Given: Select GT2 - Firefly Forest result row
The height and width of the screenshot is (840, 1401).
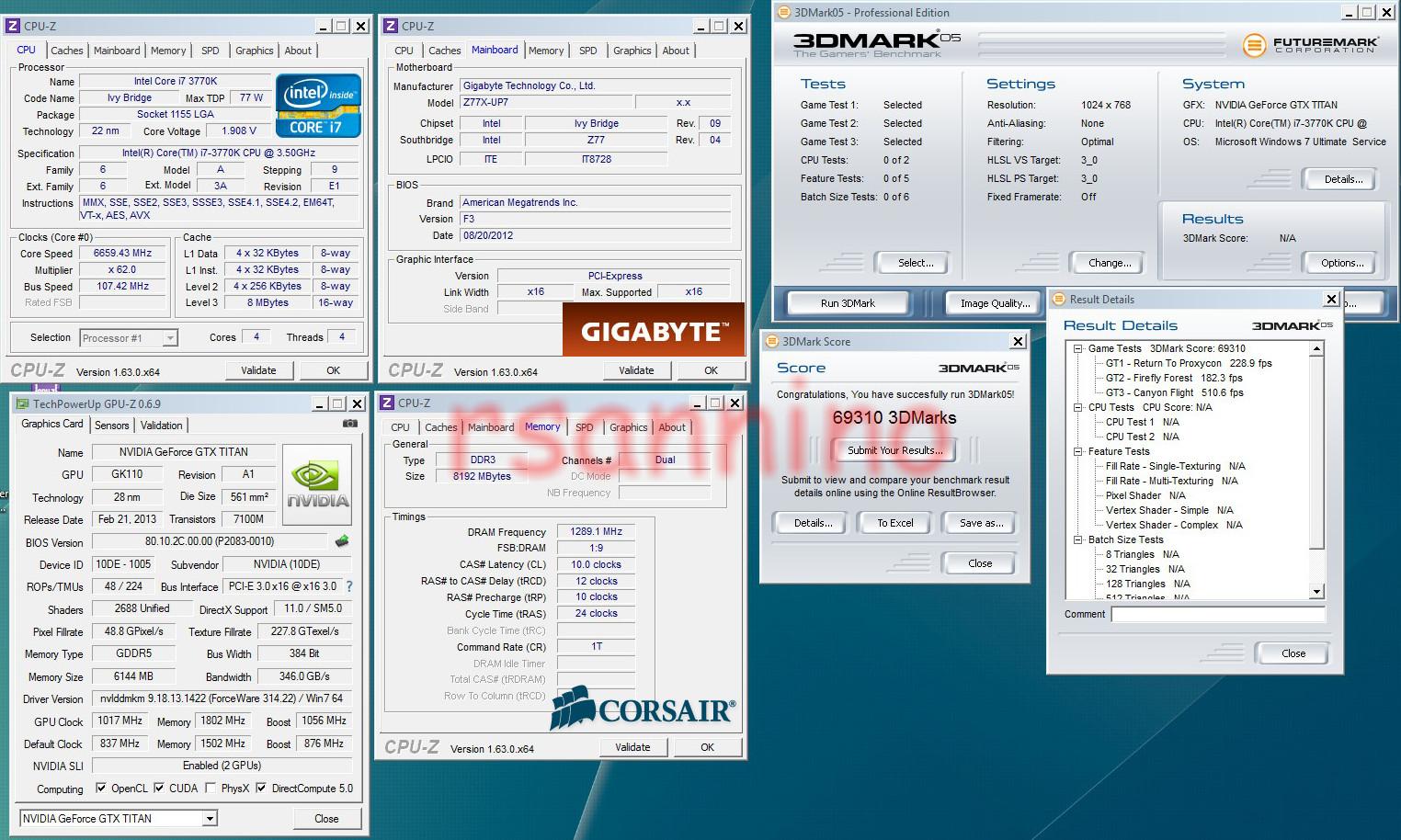Looking at the screenshot, I should point(1174,378).
